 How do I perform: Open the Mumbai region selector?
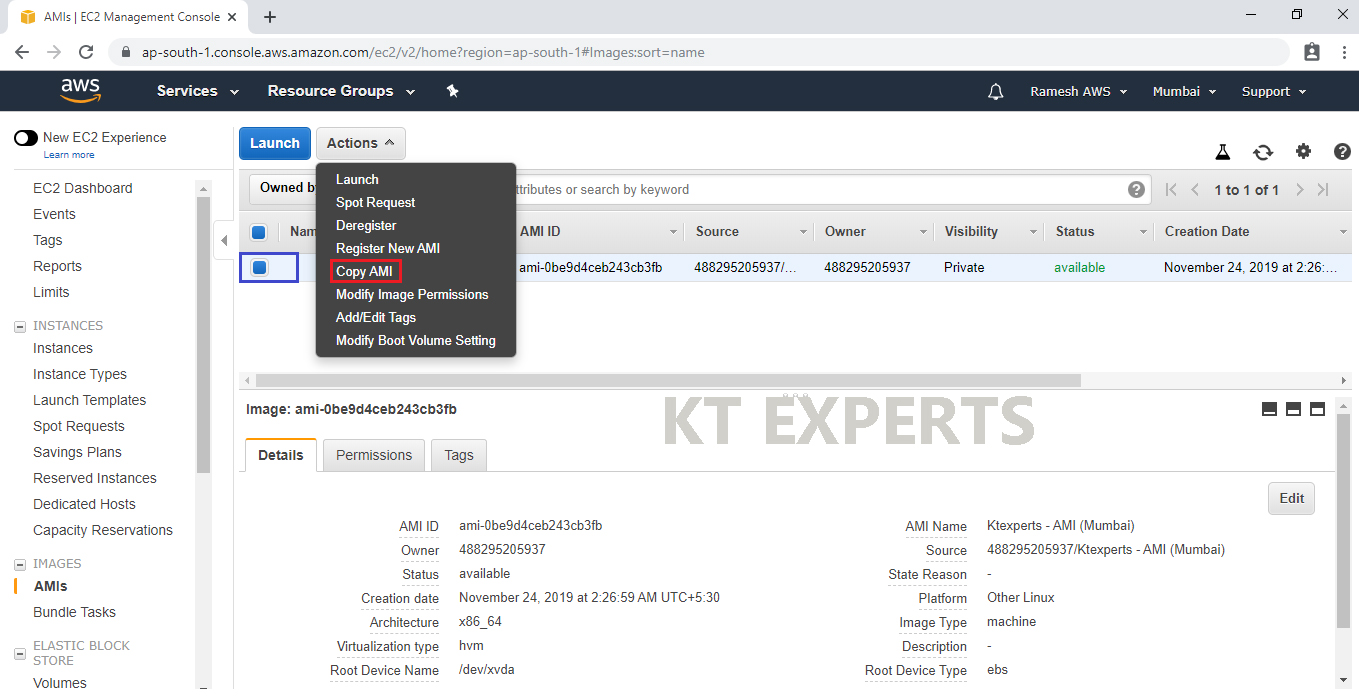coord(1185,92)
